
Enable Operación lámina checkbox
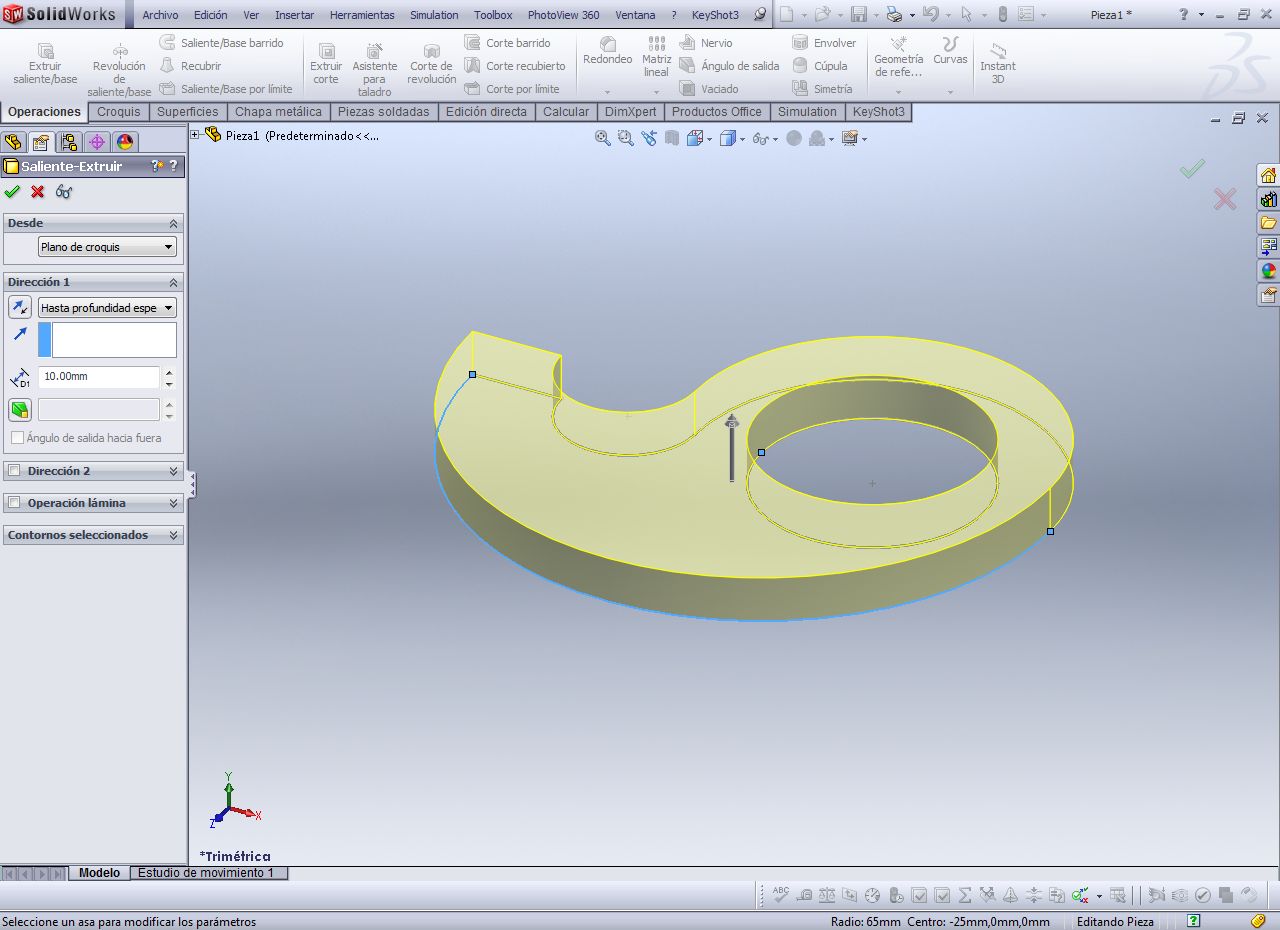[14, 503]
